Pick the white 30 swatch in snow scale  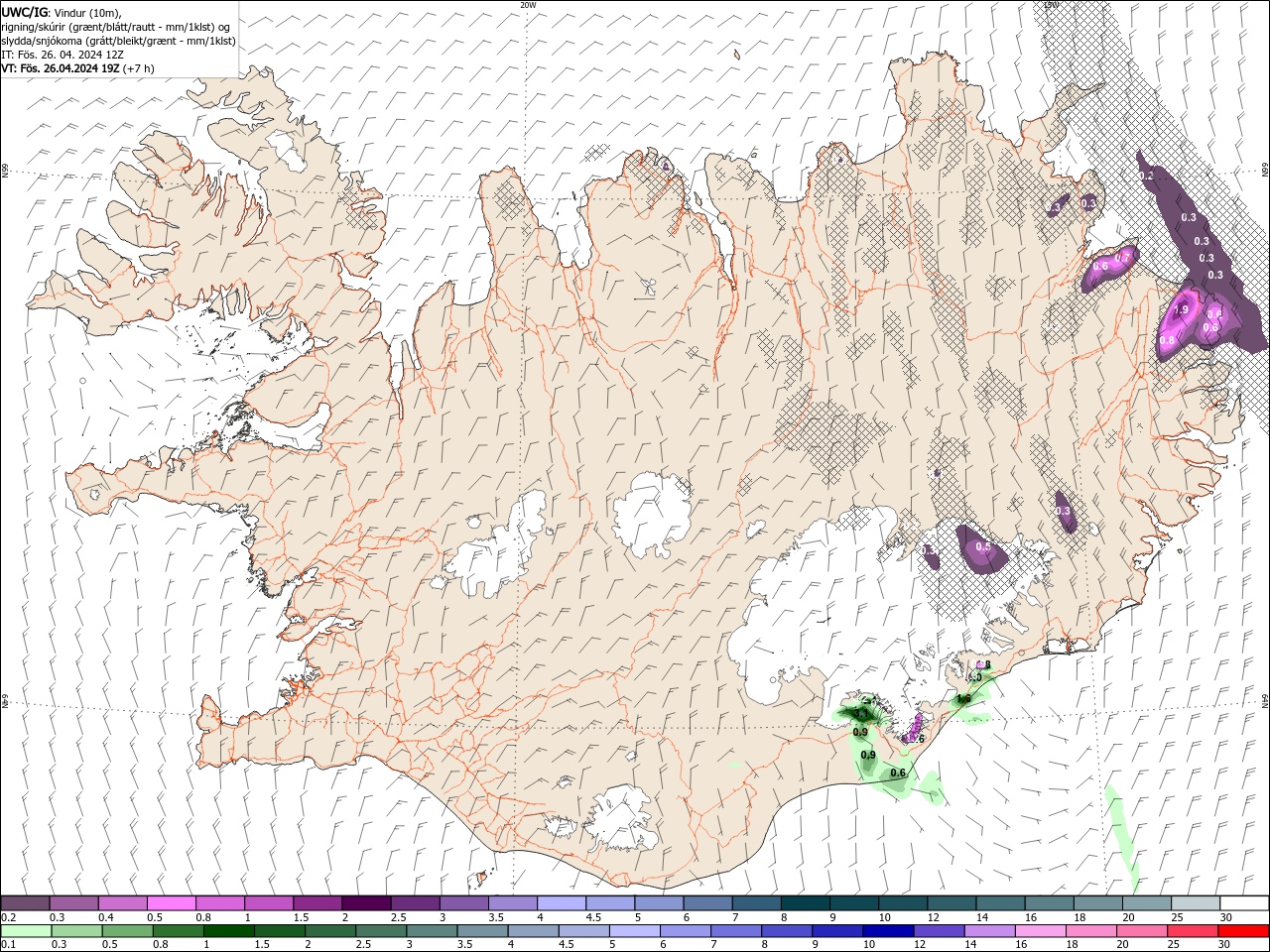(x=1244, y=902)
